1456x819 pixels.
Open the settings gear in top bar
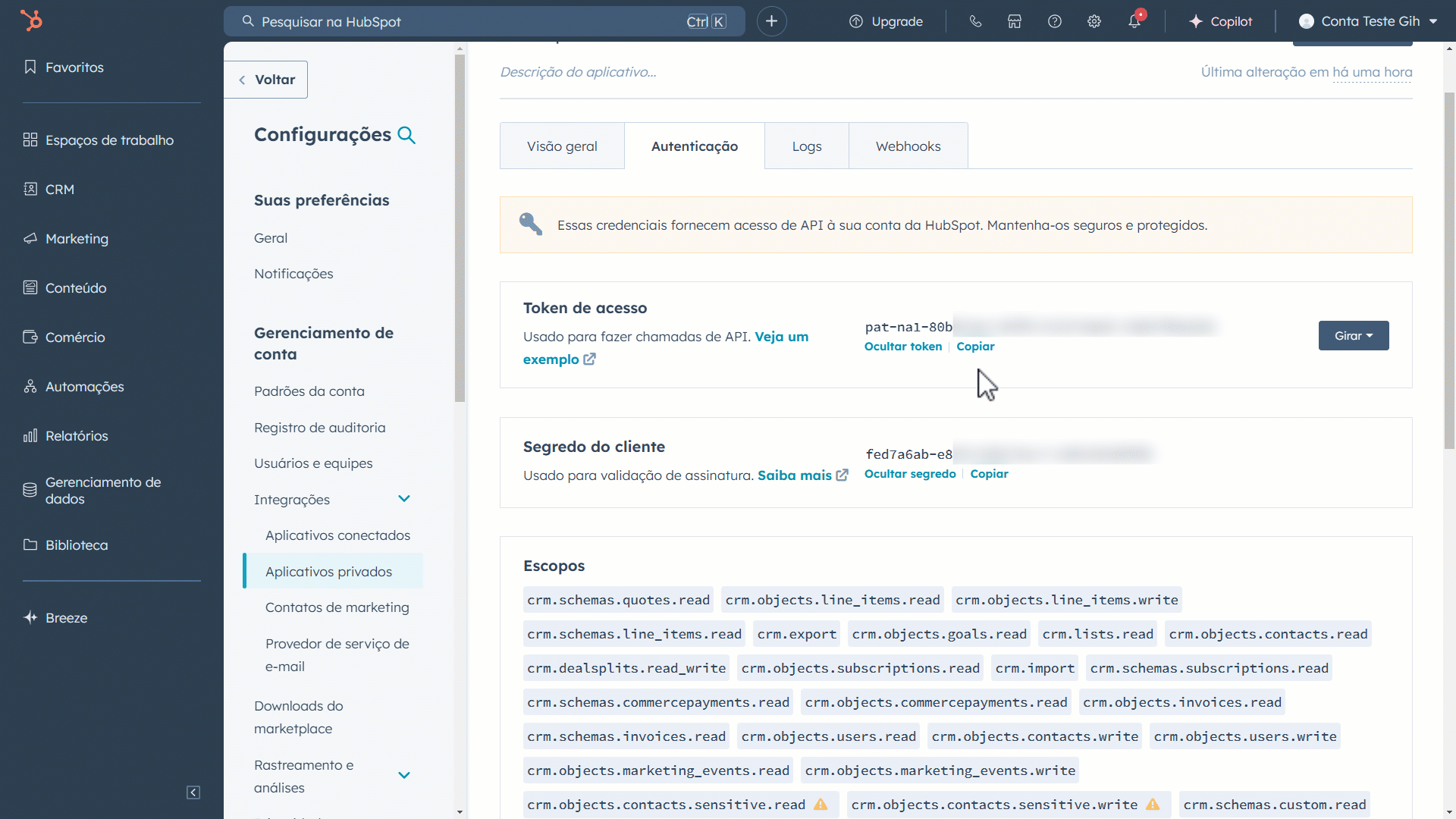tap(1094, 21)
